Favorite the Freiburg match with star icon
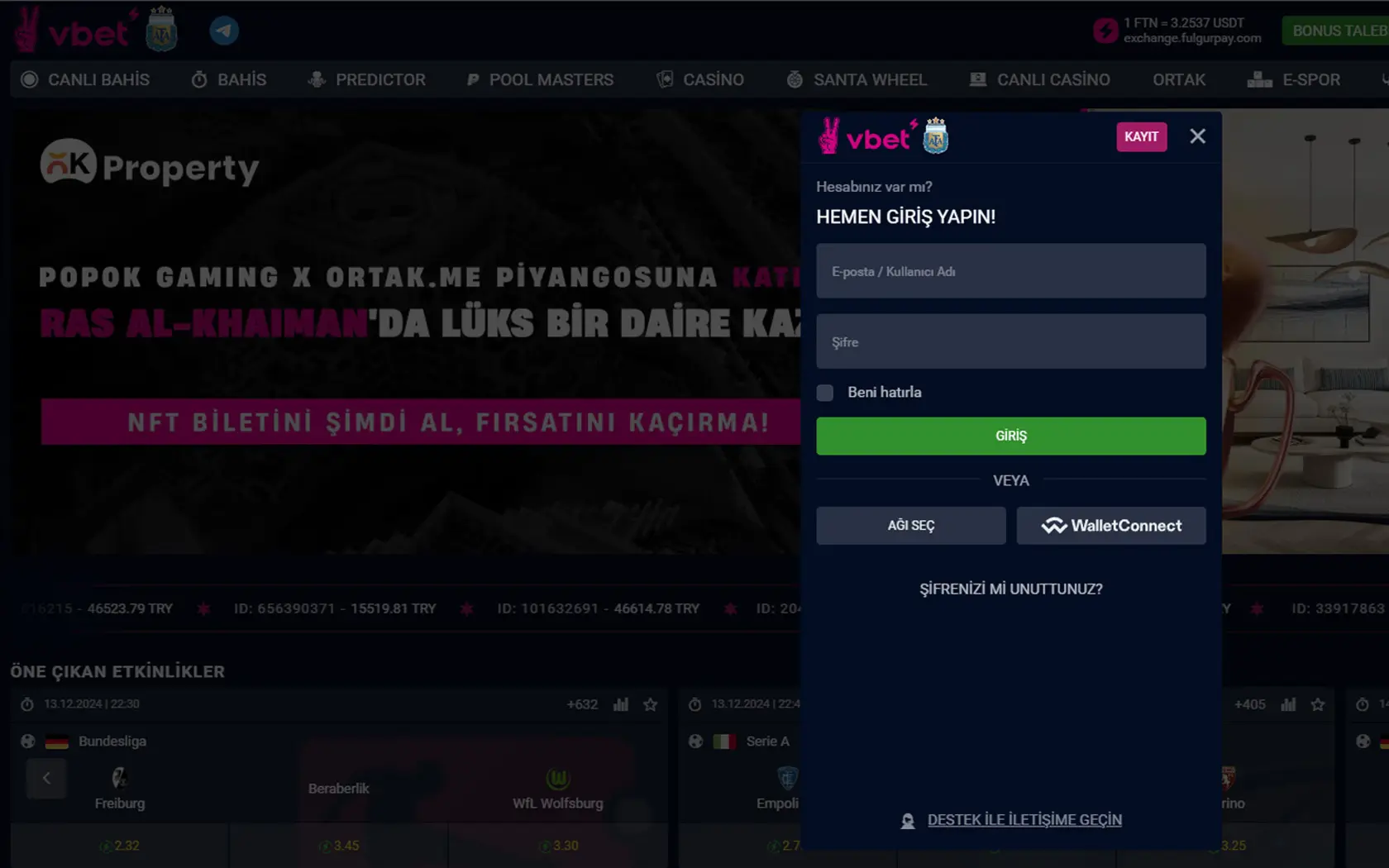Image resolution: width=1389 pixels, height=868 pixels. click(651, 704)
